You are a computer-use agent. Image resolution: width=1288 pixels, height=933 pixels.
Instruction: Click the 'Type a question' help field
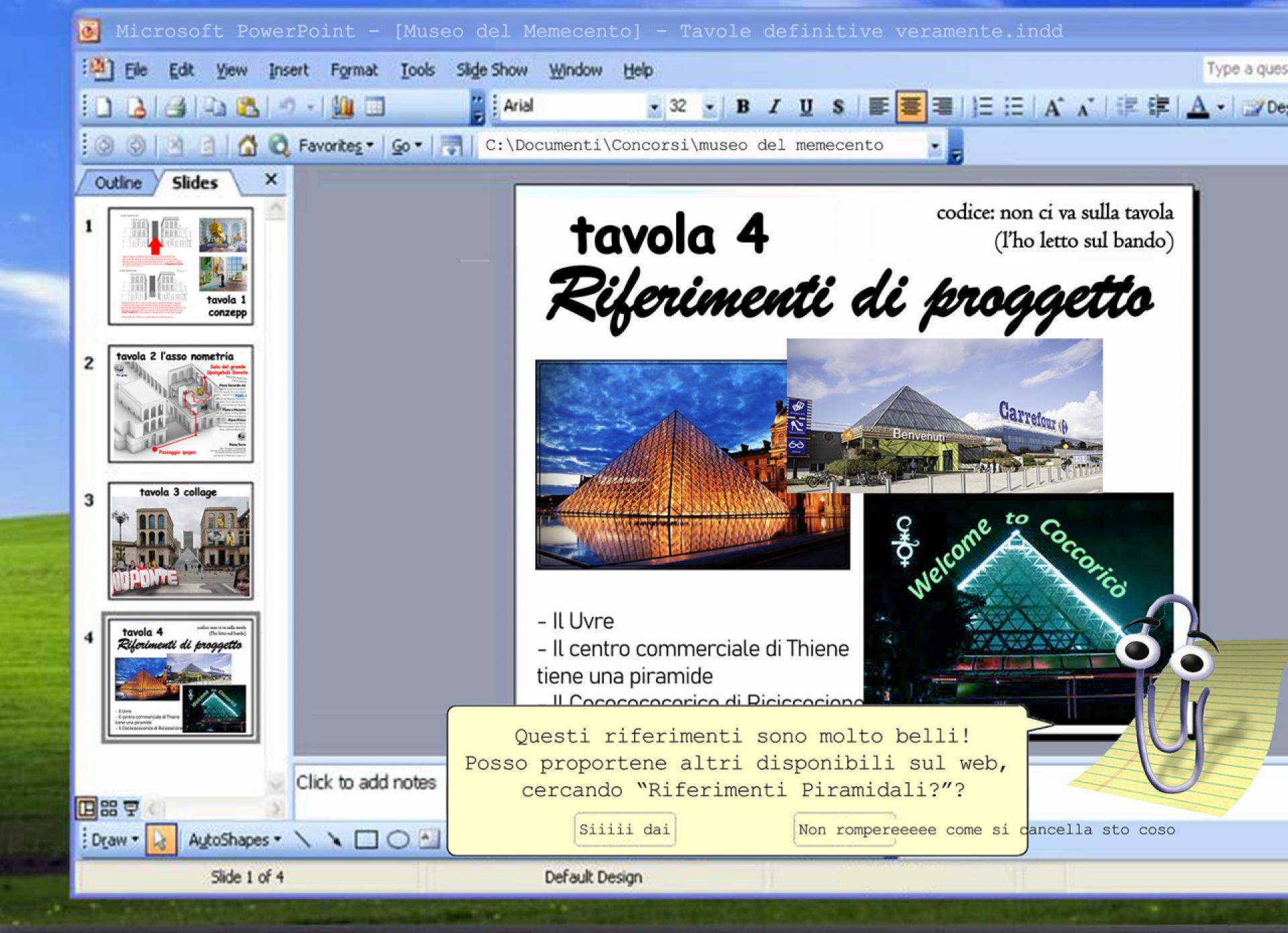click(x=1246, y=69)
